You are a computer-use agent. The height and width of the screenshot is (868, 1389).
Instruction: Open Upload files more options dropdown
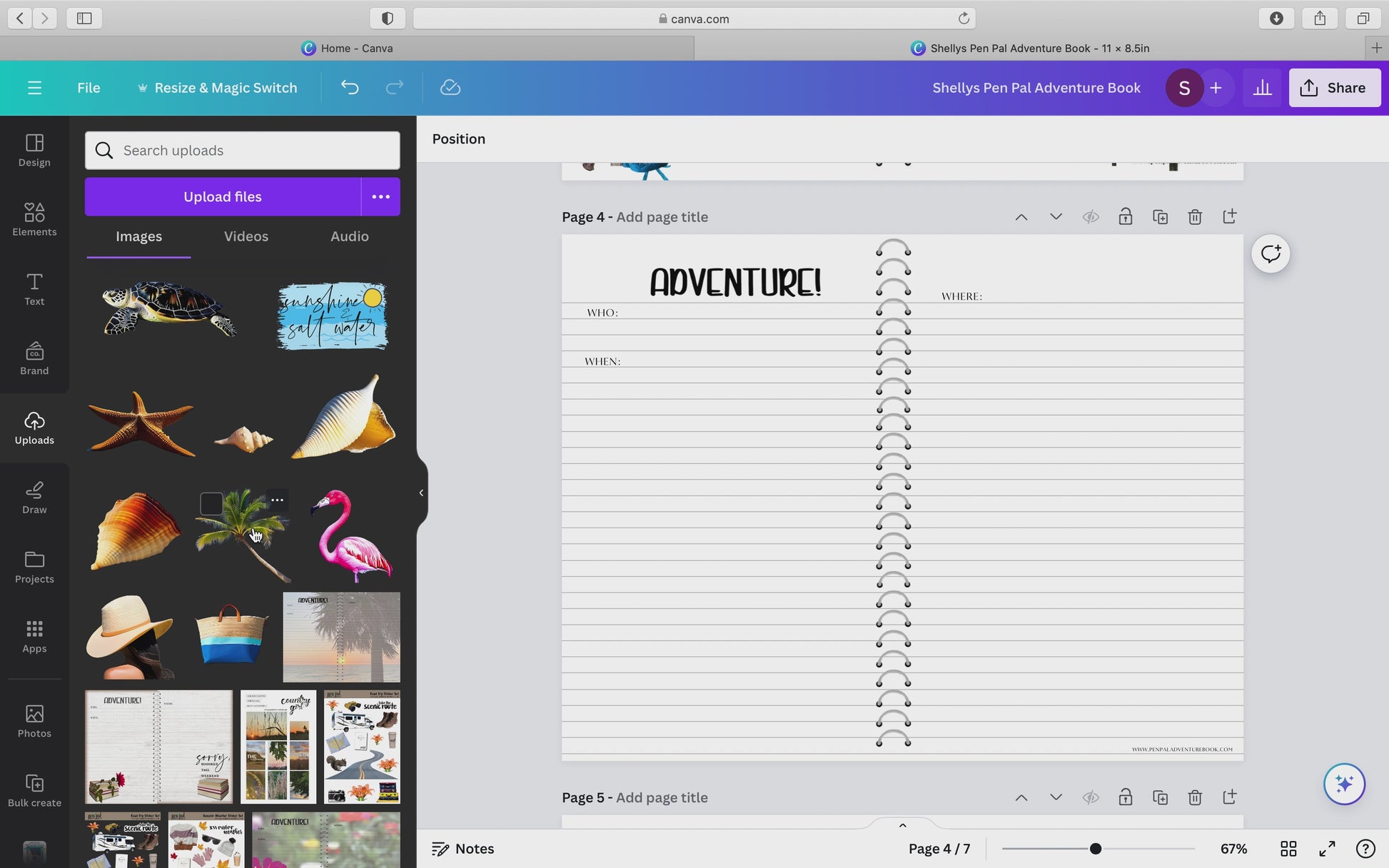380,196
